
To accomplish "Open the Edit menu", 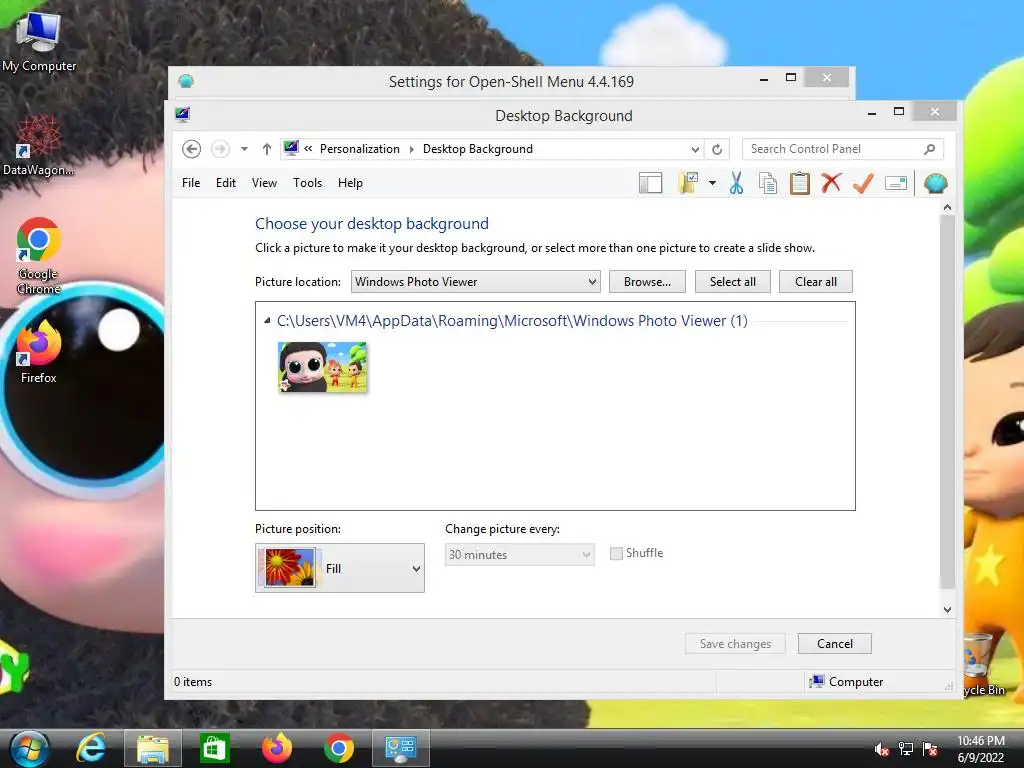I will (226, 183).
